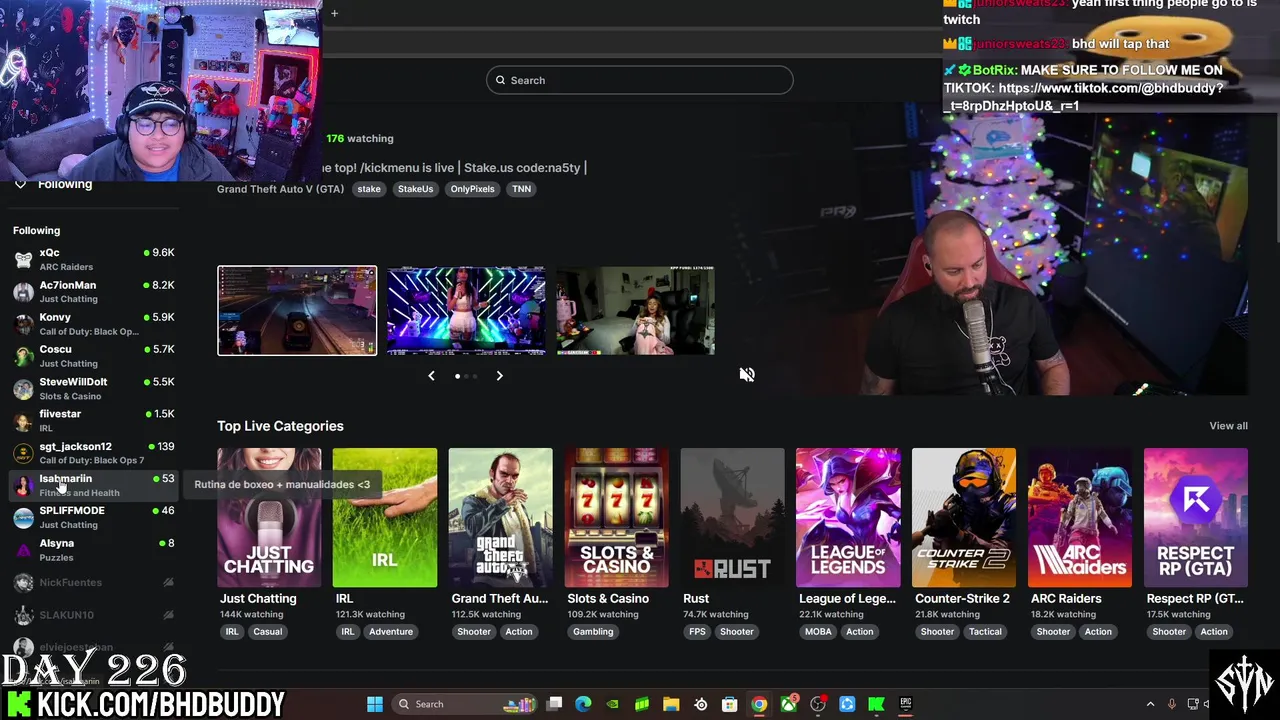This screenshot has width=1280, height=720.
Task: Open offline channel SLAKUN10
Action: (94, 614)
